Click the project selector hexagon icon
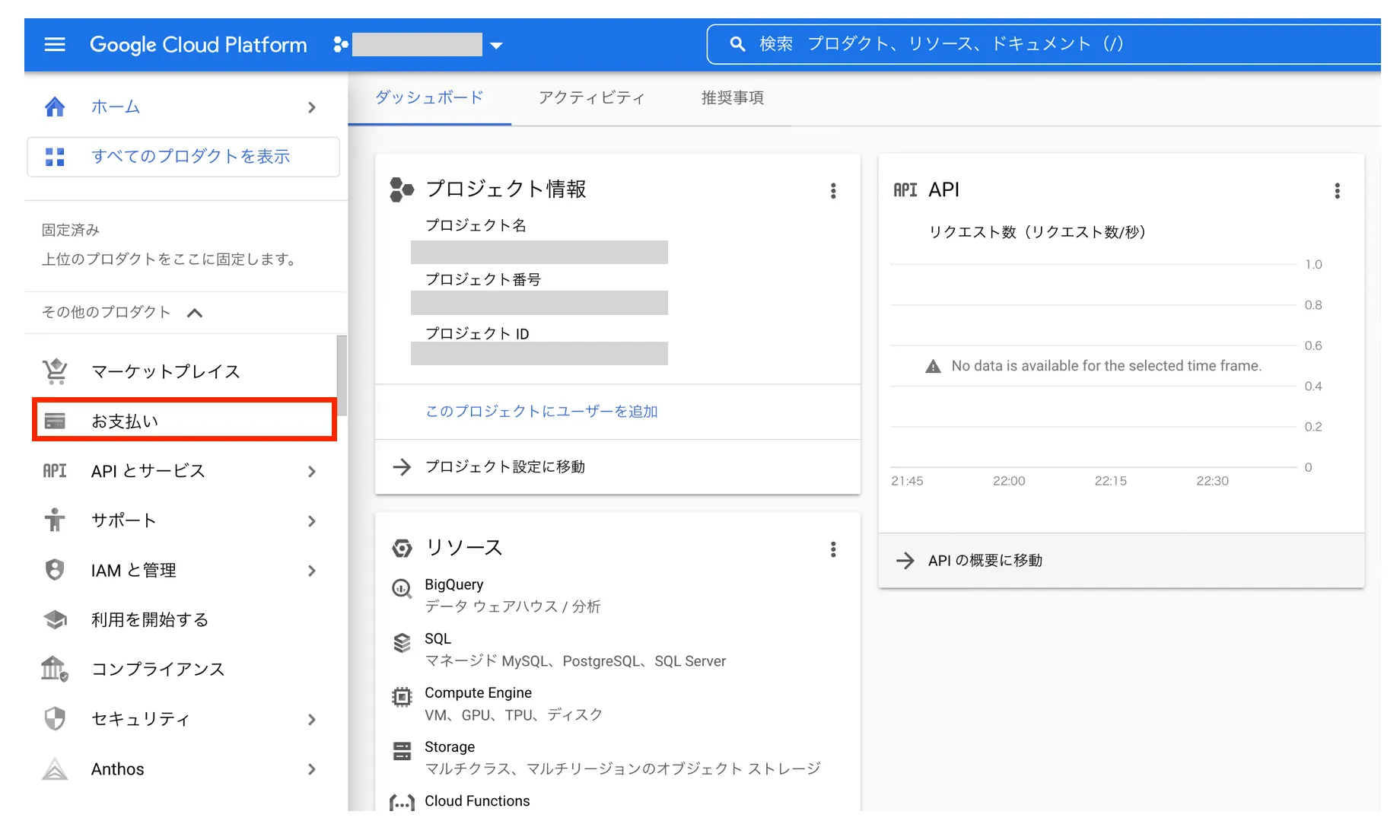The width and height of the screenshot is (1400, 840). tap(341, 45)
